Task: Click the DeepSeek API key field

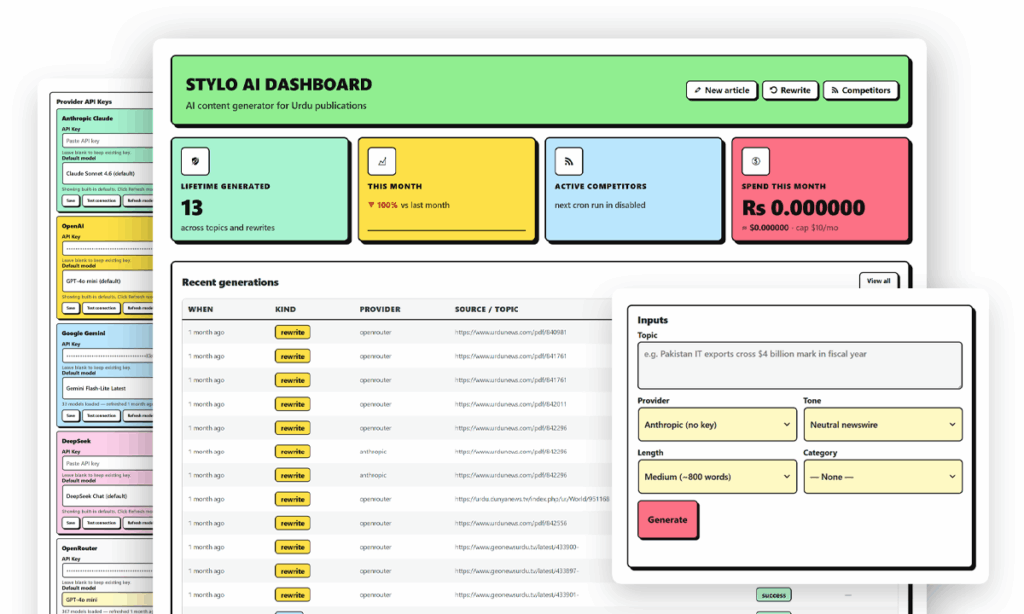Action: pyautogui.click(x=108, y=463)
